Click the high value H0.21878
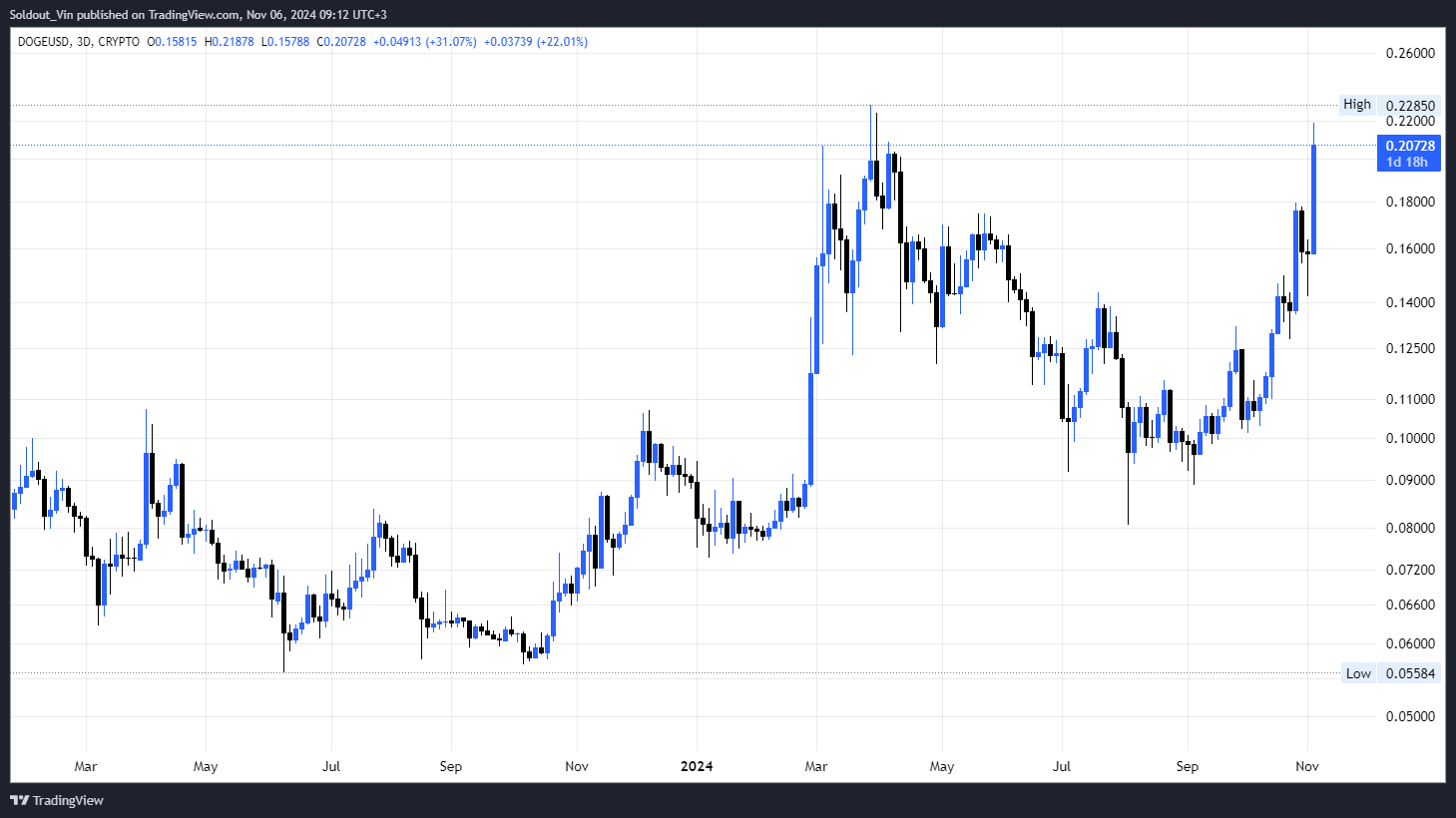Screen dimensions: 1456x818 pyautogui.click(x=229, y=42)
